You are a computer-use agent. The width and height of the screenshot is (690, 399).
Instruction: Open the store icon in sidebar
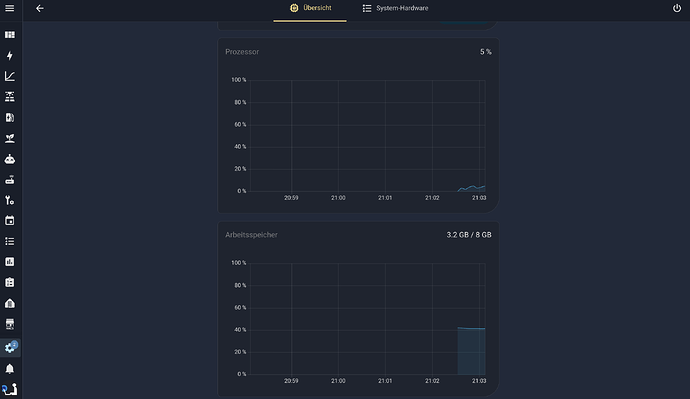10,324
